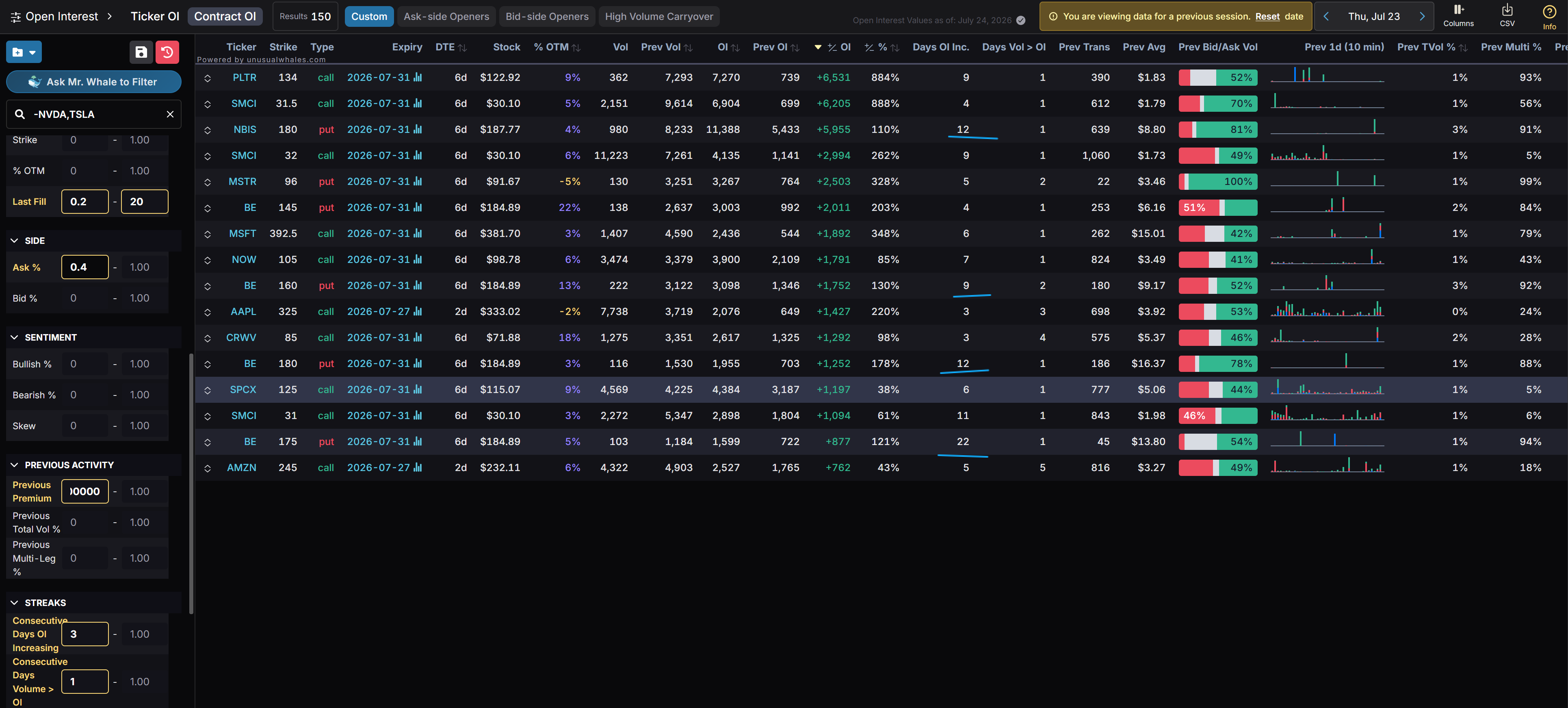This screenshot has width=1568, height=708.
Task: Edit the Ask % minimum field 0.4
Action: coord(85,267)
